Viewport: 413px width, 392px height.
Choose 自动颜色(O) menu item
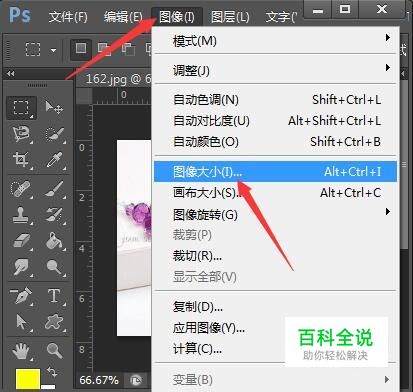pos(276,142)
